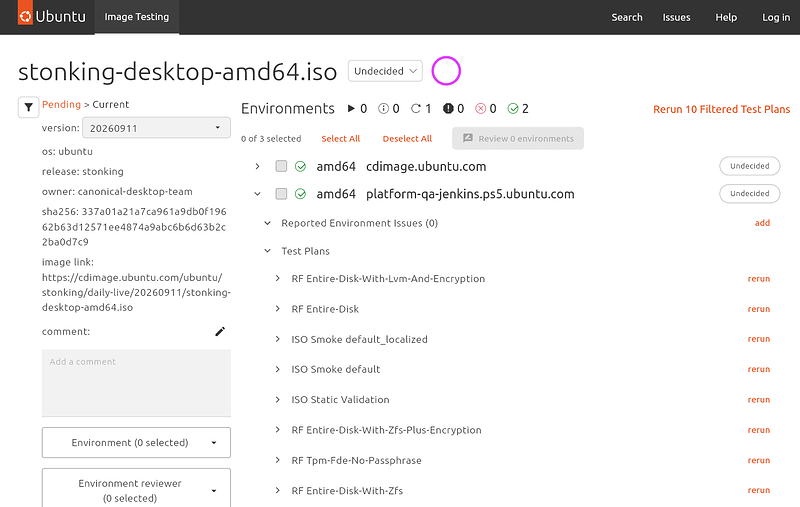Filter by black exclamation error status icon
This screenshot has height=507, width=800.
coord(448,109)
